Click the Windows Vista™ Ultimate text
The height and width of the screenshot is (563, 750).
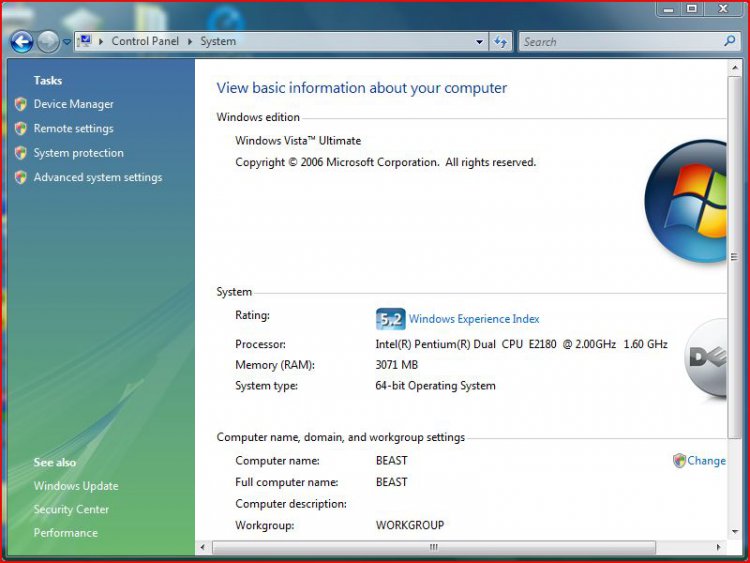click(298, 141)
